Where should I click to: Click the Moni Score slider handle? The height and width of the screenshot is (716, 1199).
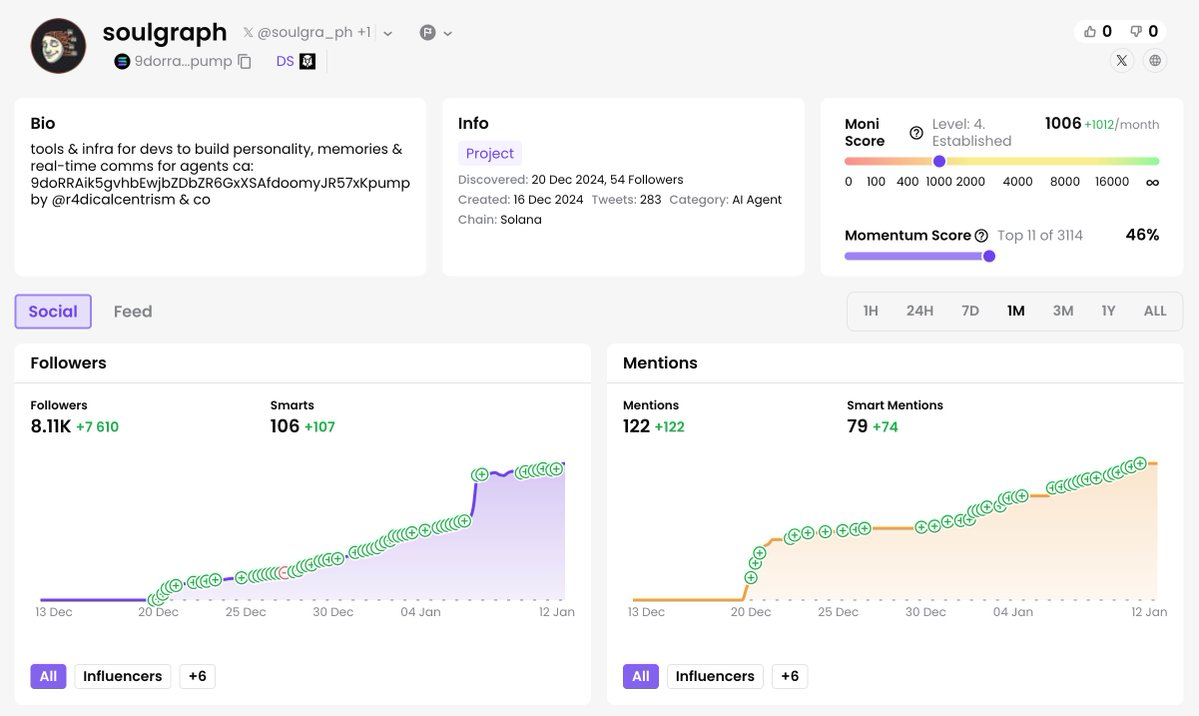(x=939, y=161)
